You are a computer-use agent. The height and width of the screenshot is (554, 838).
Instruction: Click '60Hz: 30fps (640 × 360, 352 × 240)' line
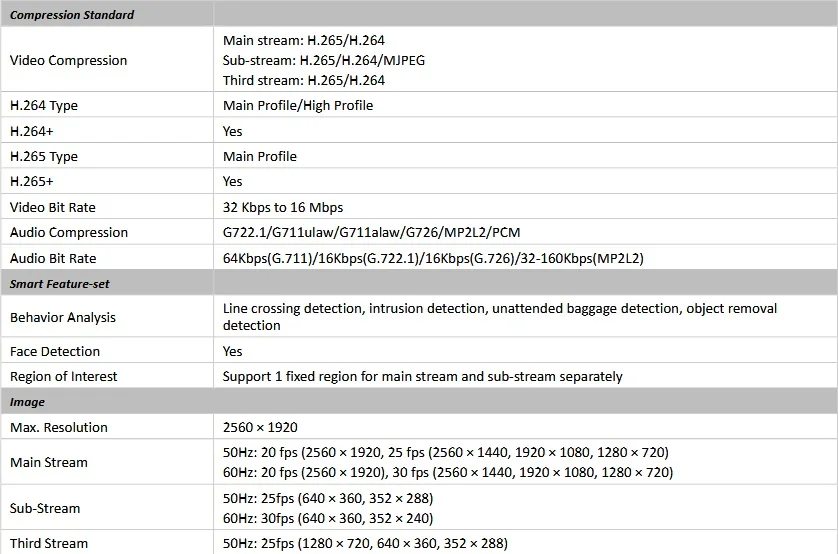coord(328,519)
